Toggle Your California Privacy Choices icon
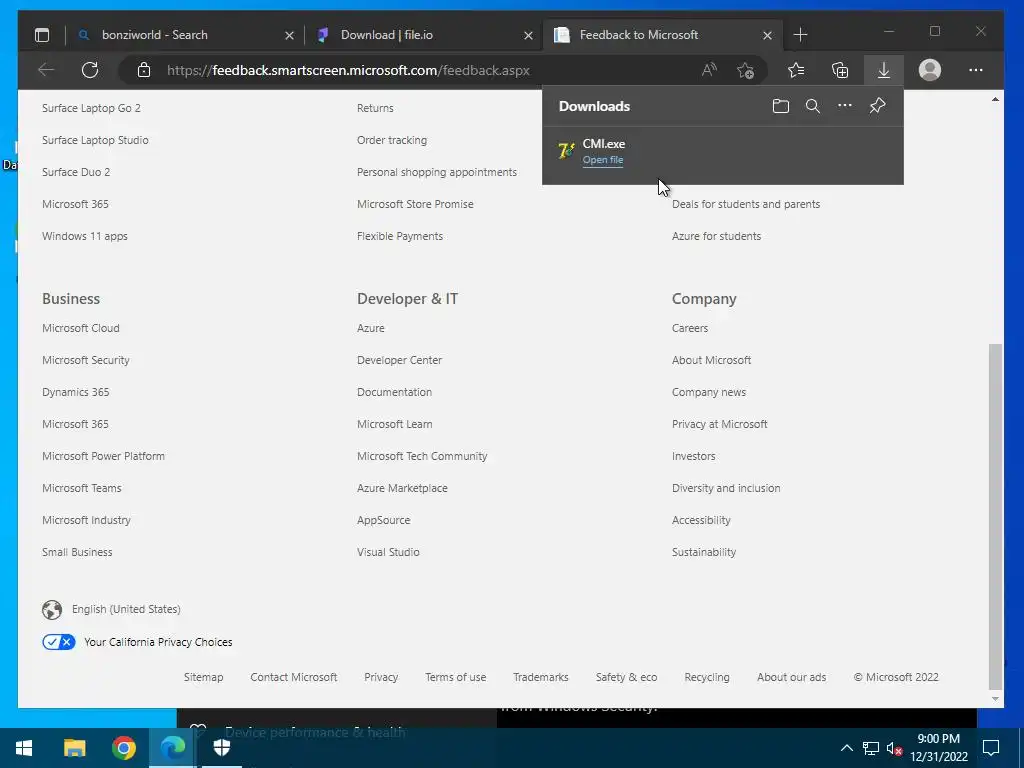 click(x=59, y=642)
